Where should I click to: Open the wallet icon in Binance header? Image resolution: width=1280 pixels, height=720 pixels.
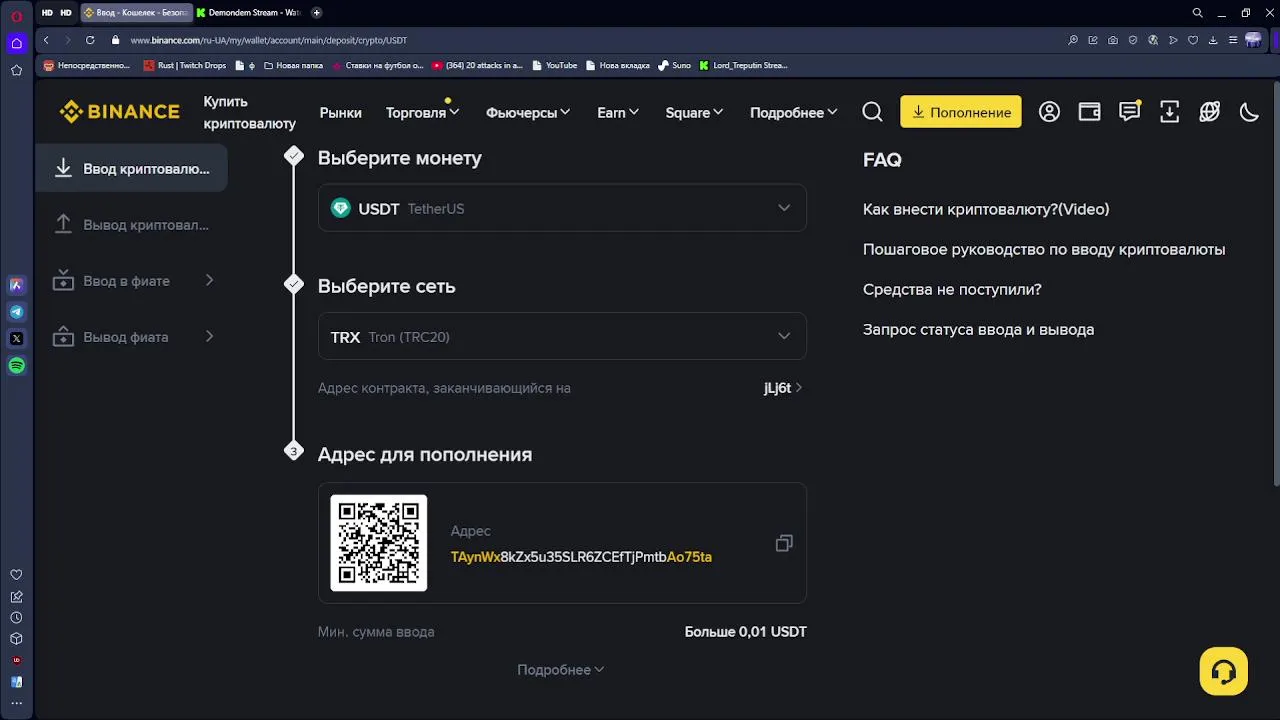coord(1089,112)
